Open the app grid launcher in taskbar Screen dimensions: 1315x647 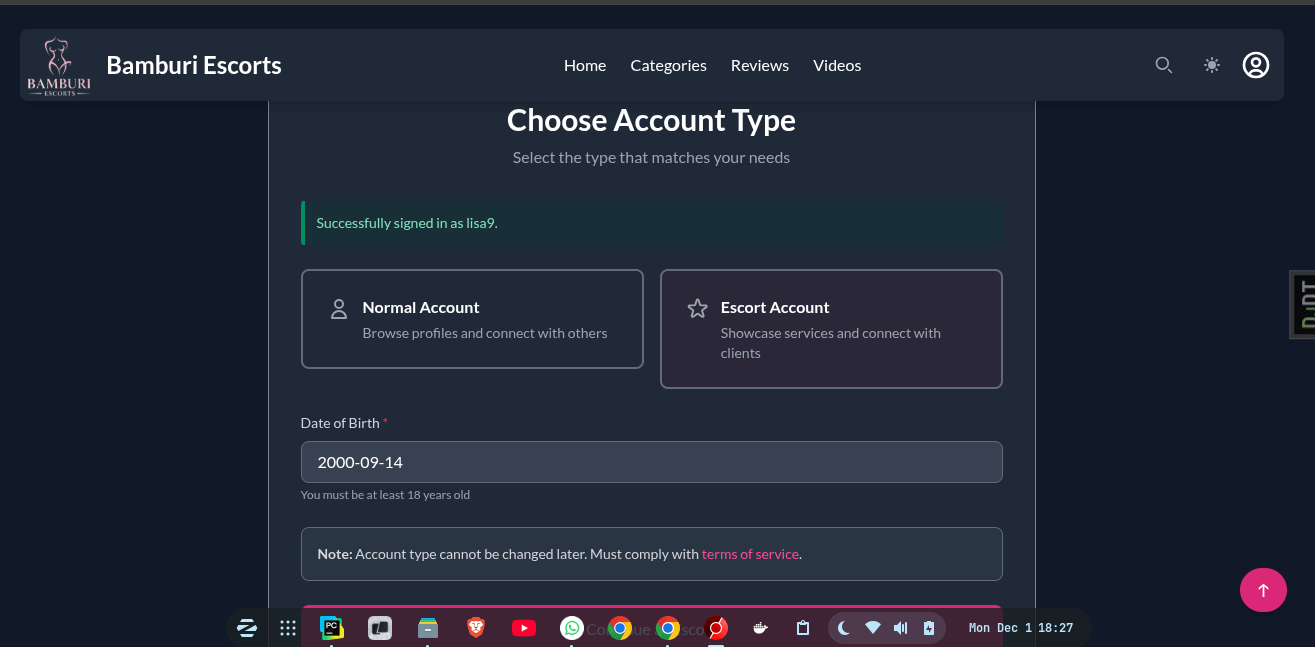(288, 628)
